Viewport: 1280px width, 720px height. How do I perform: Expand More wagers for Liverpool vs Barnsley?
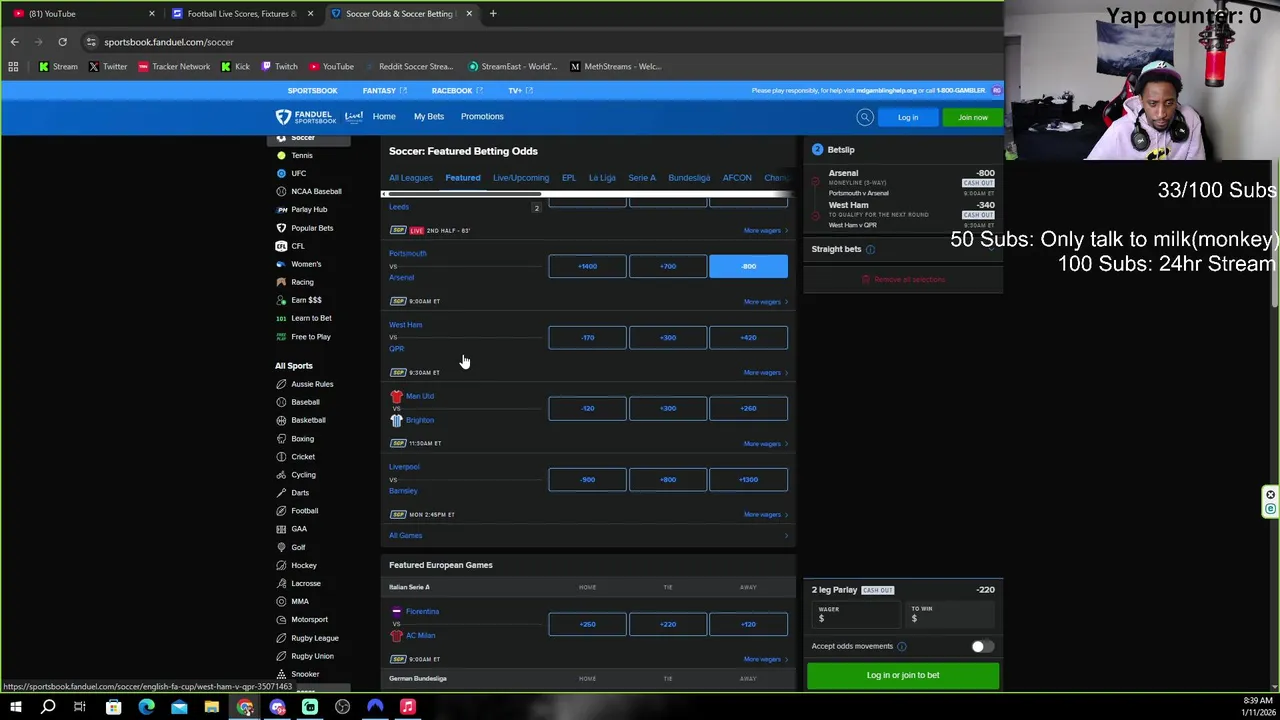pos(766,514)
